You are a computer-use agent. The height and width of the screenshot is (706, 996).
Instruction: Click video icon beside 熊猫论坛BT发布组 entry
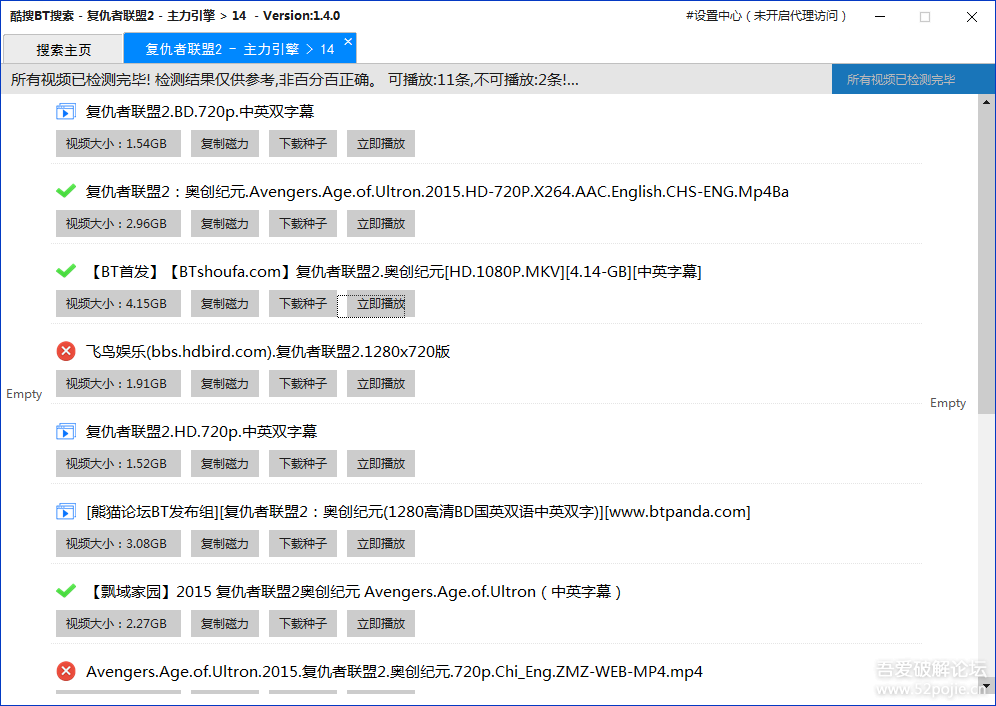(x=65, y=512)
